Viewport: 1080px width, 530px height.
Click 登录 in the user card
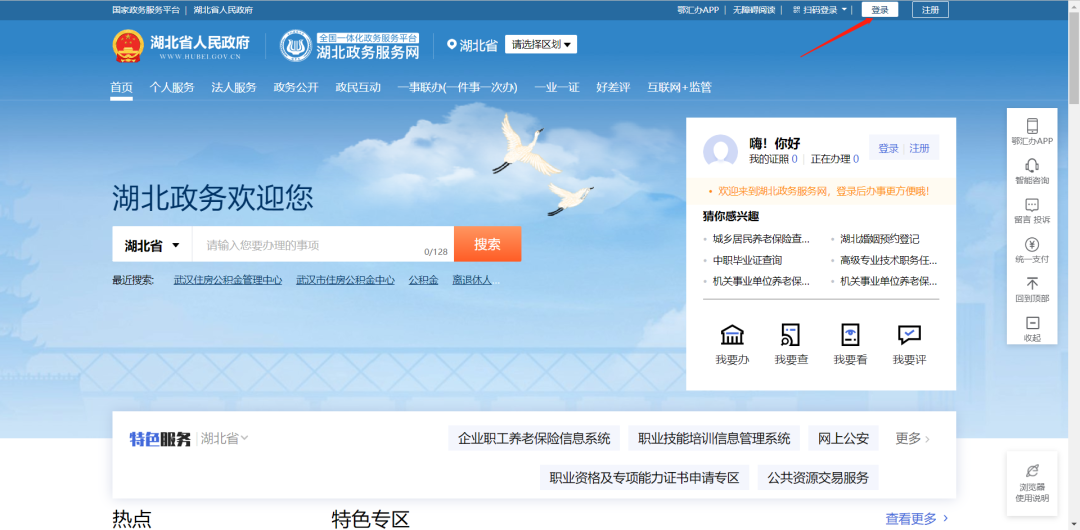(x=888, y=148)
